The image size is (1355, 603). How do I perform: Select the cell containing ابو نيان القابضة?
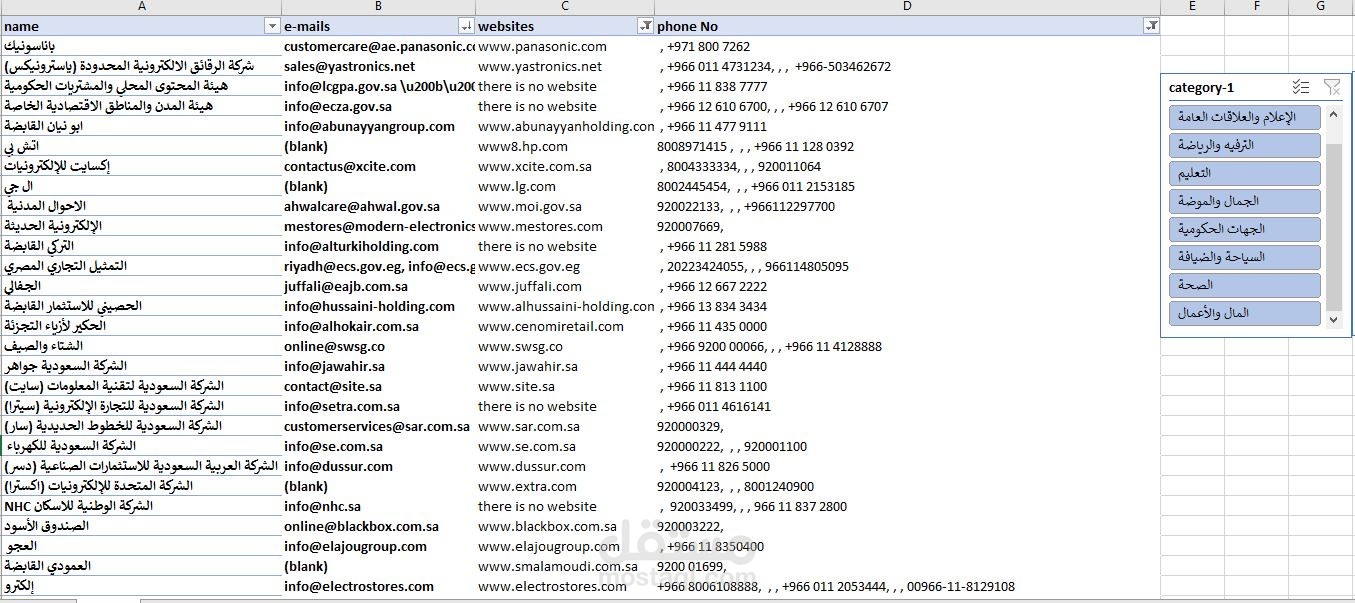click(141, 126)
